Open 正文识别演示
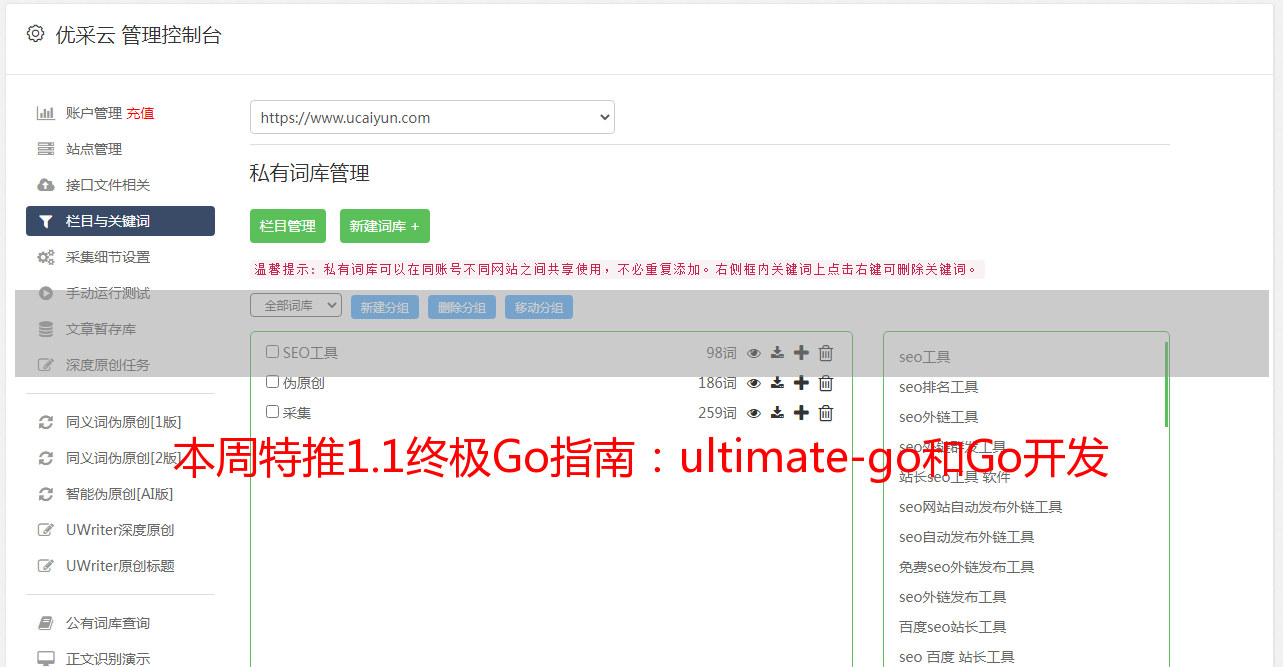Screen dimensions: 1283x667 [x=108, y=659]
